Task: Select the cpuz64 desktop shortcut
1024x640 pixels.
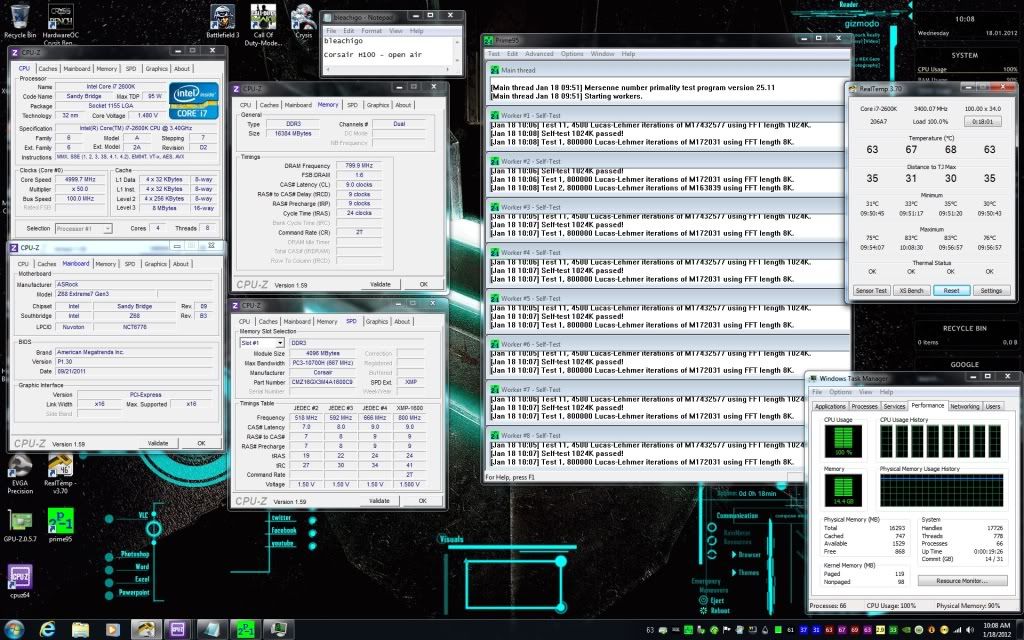Action: point(20,581)
